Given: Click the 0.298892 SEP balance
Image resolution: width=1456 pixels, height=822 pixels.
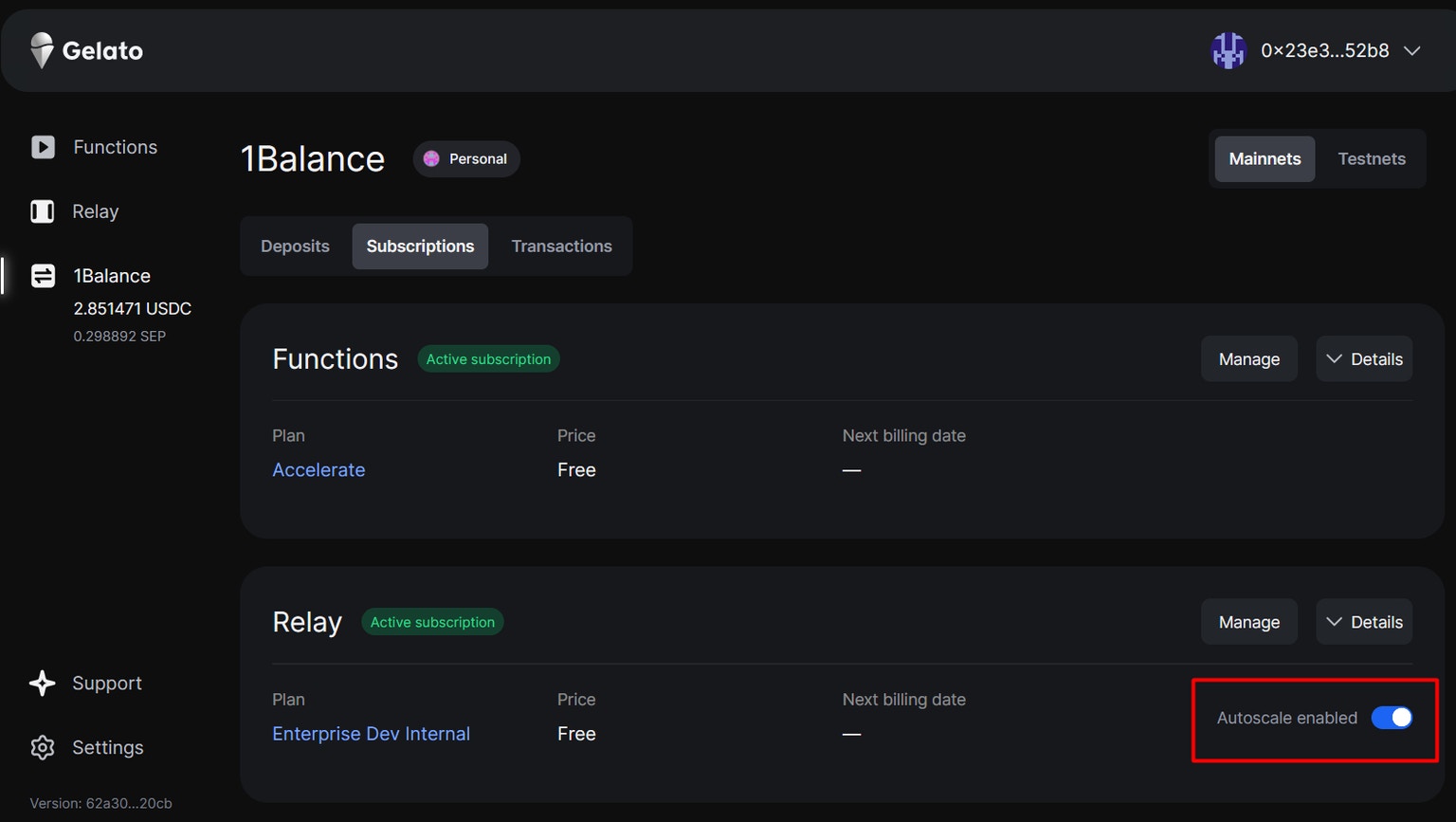Looking at the screenshot, I should click(x=119, y=336).
